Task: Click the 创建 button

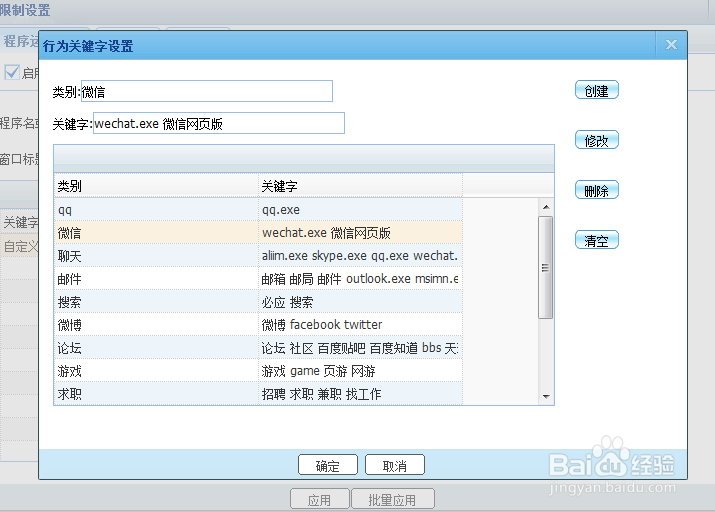Action: (x=596, y=90)
